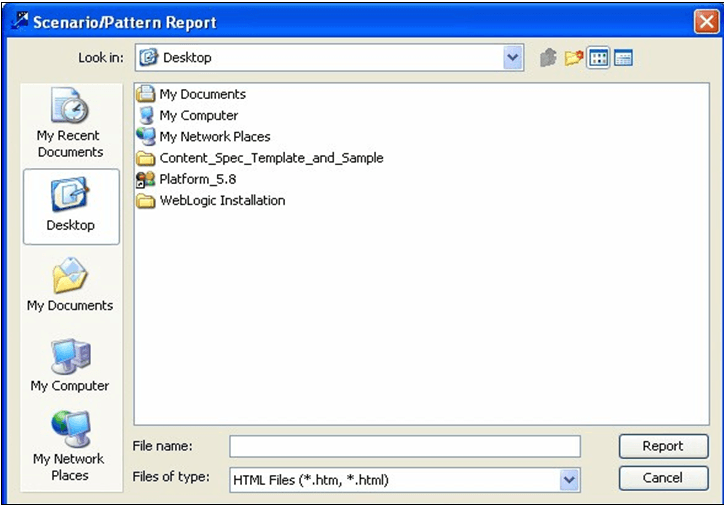Click 'My Documents' text in file list
Screen dimensions: 724x505
click(x=203, y=94)
